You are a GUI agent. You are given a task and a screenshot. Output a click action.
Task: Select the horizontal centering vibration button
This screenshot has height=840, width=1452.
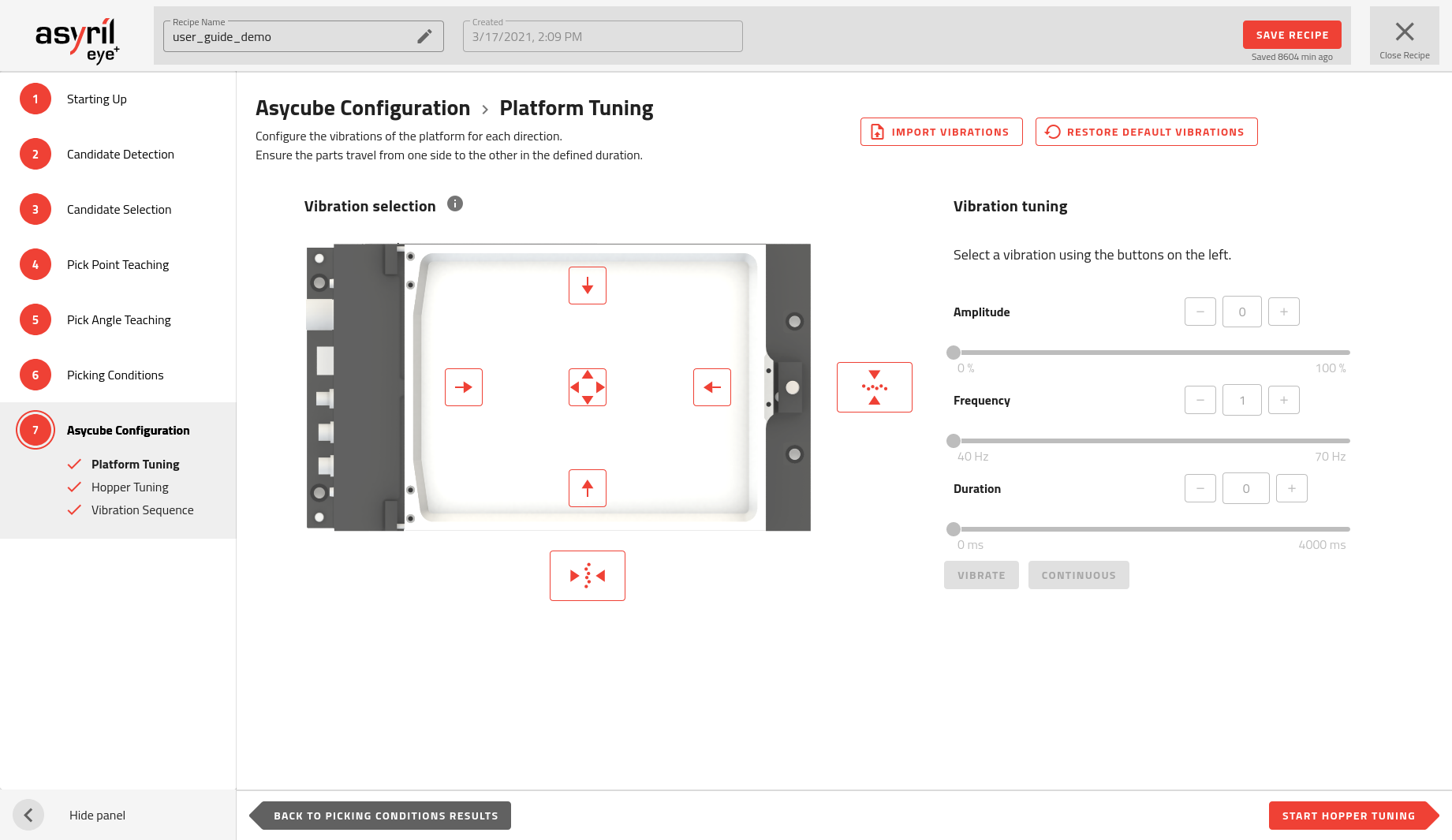click(x=587, y=576)
